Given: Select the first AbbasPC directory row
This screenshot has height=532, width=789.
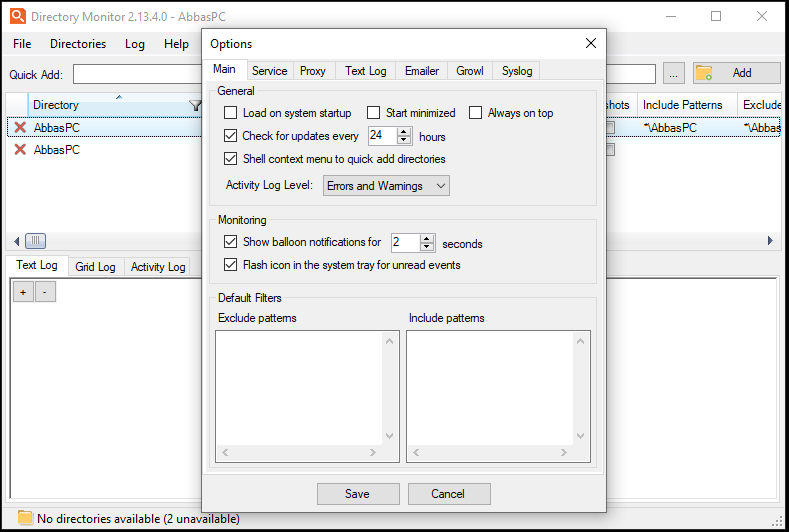Looking at the screenshot, I should [105, 127].
